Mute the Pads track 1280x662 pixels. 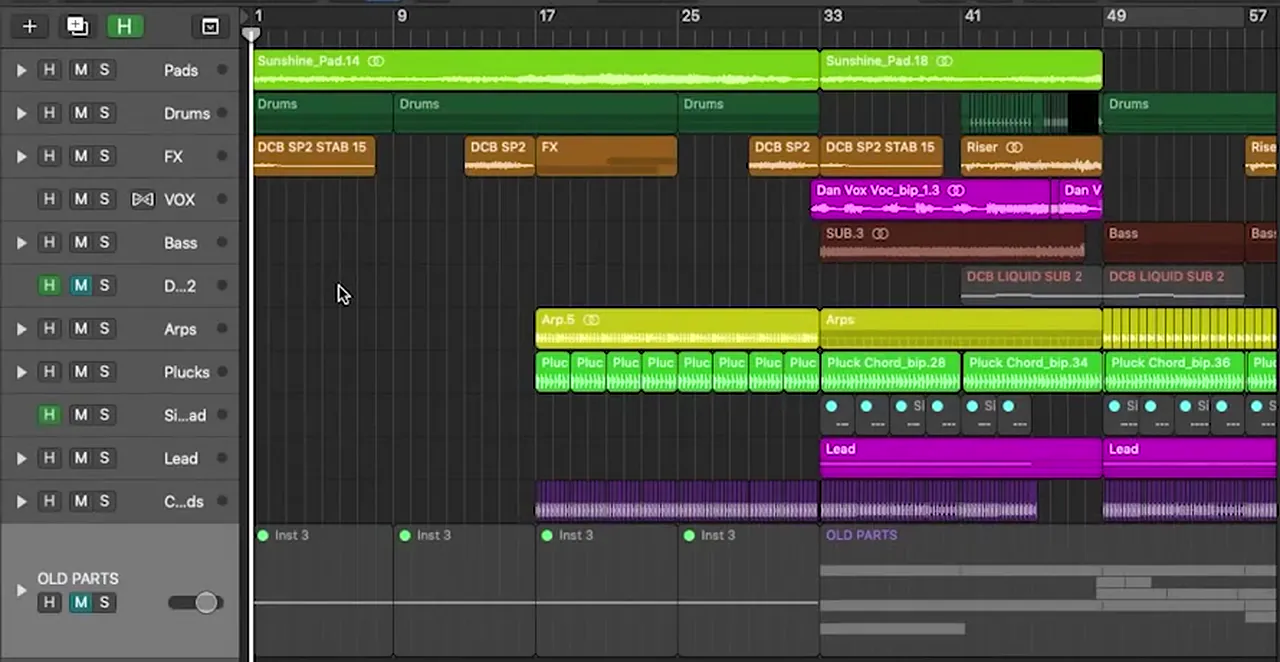tap(80, 70)
